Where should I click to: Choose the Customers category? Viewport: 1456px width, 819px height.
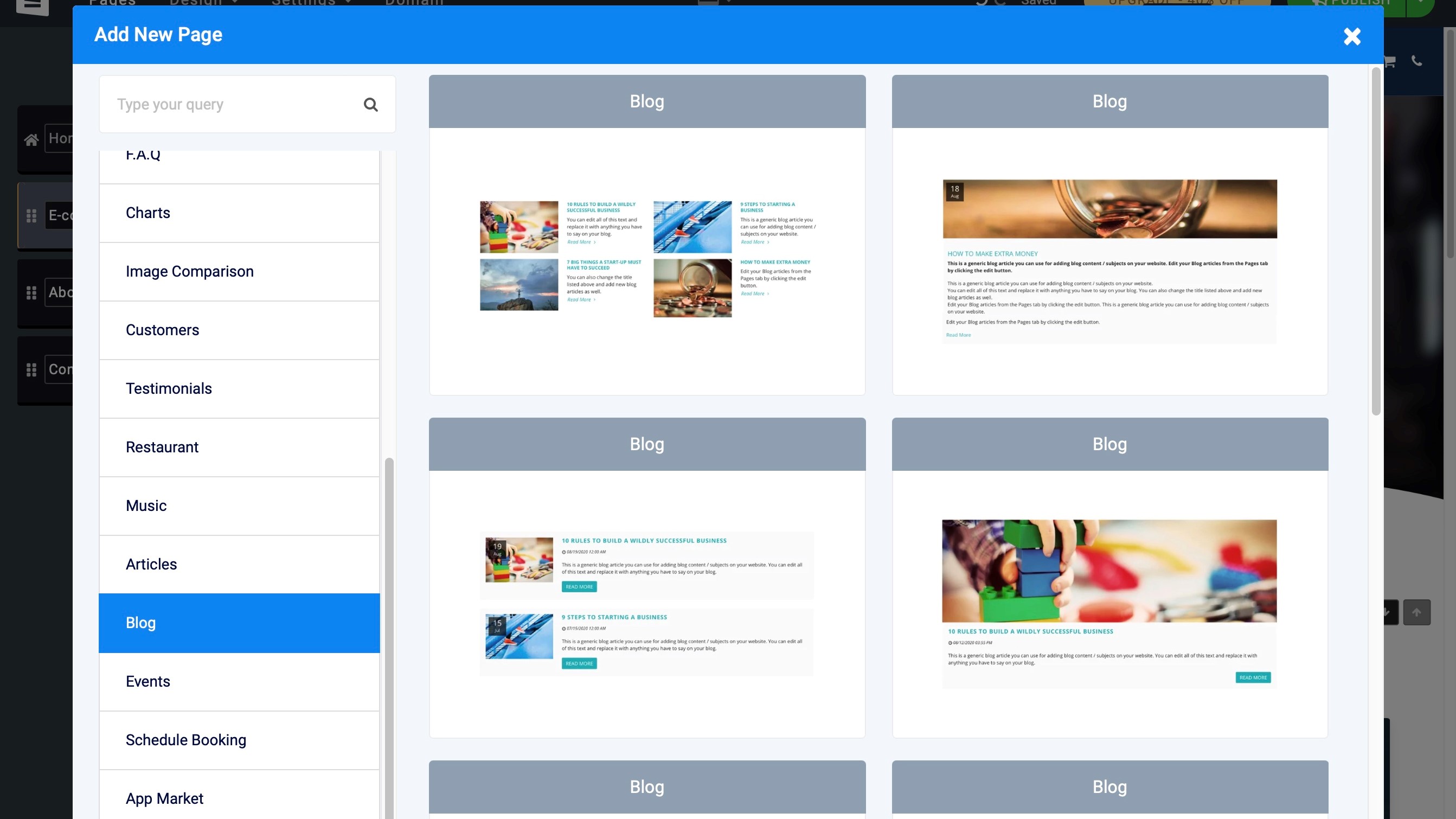coord(239,330)
